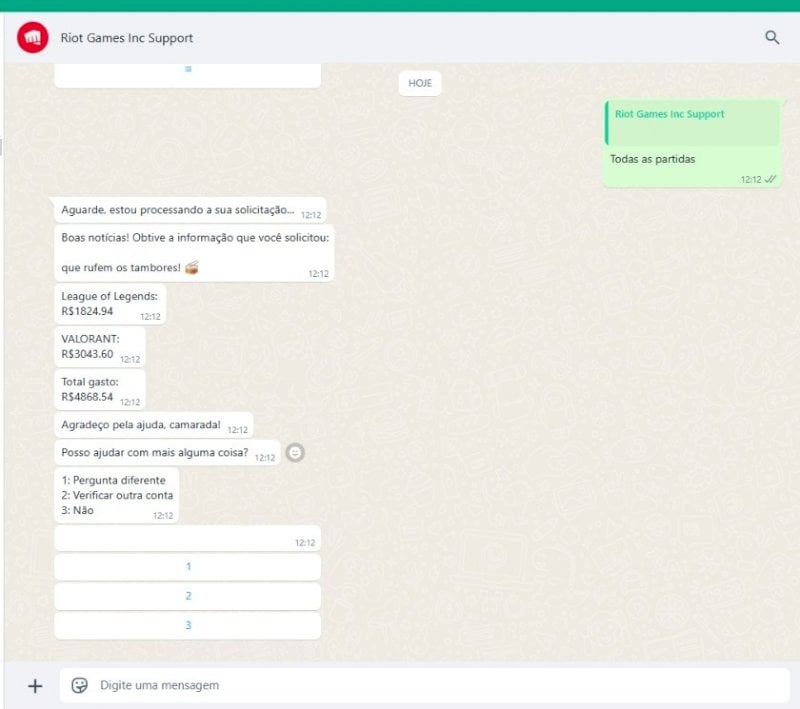Select the VALORANT R$3043.60 message
The width and height of the screenshot is (800, 709).
(100, 347)
